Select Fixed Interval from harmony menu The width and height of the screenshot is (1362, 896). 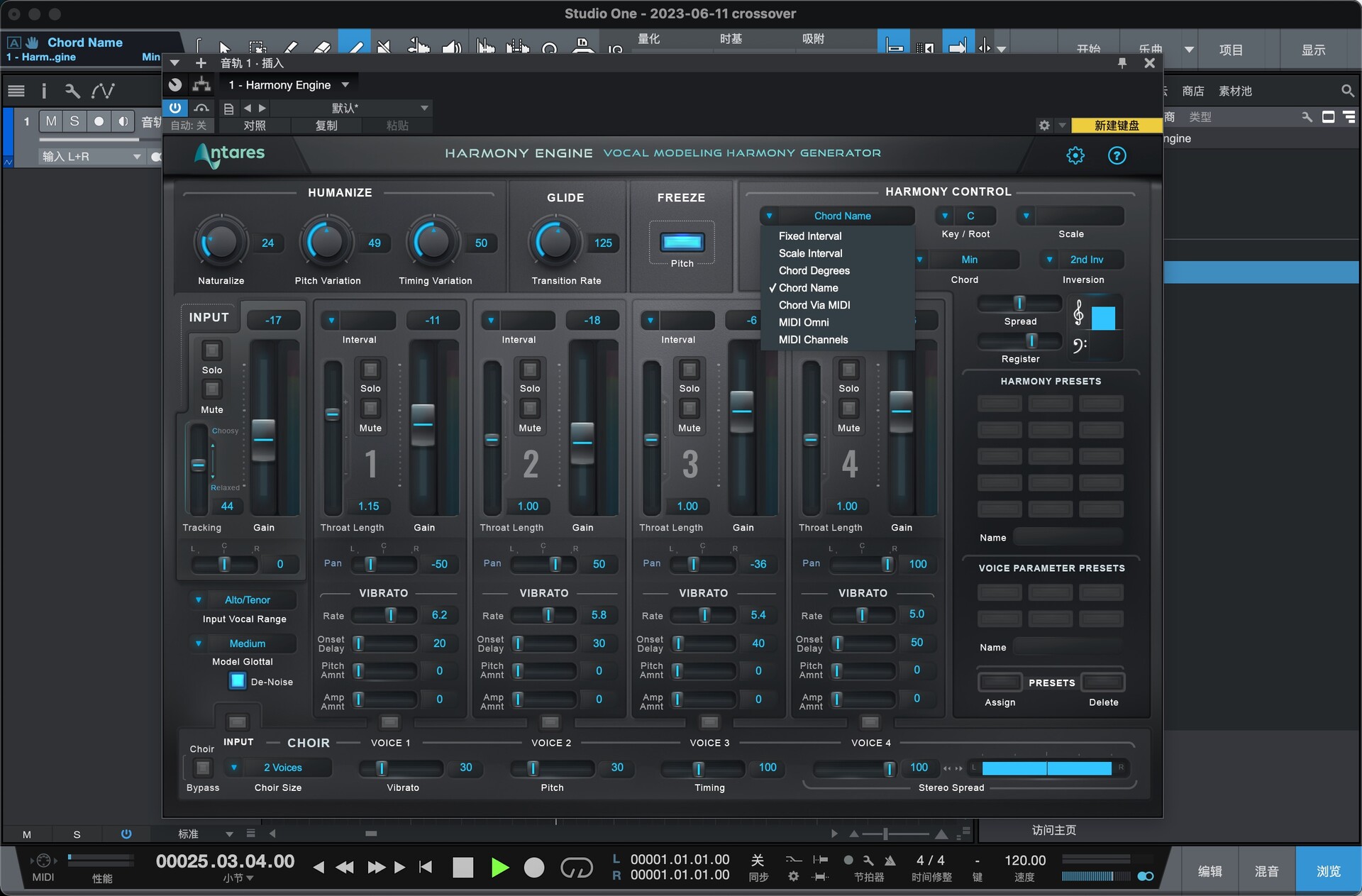pos(810,236)
